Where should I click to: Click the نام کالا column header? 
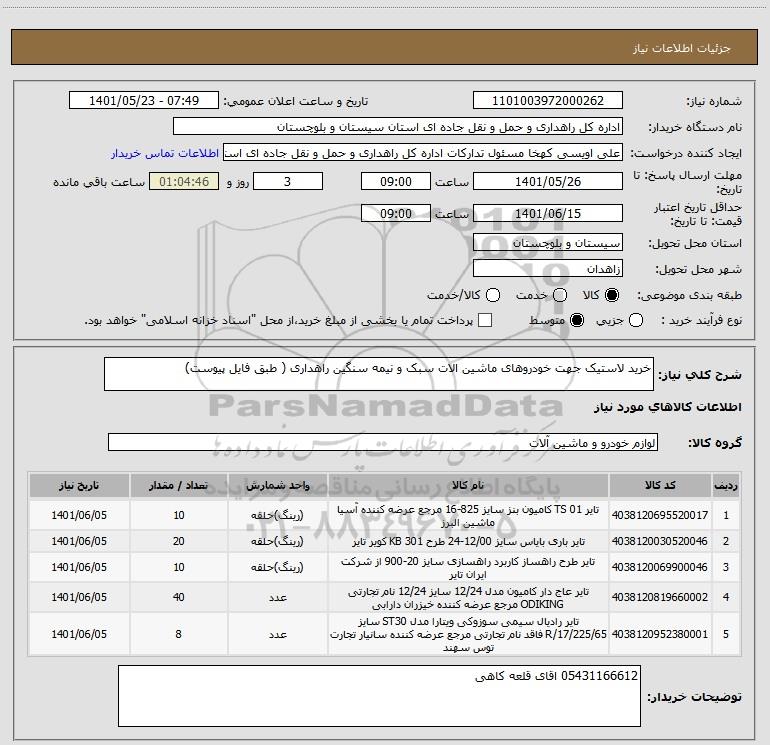click(x=468, y=486)
